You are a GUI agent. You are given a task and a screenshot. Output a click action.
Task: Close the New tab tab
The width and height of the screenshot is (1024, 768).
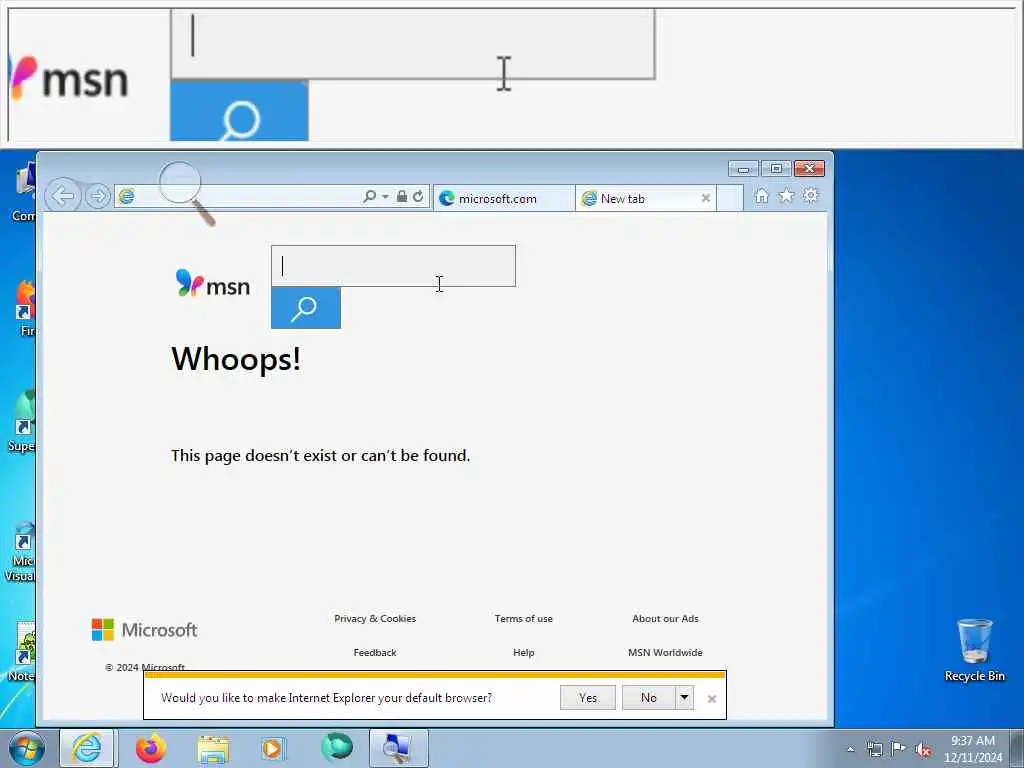tap(706, 199)
